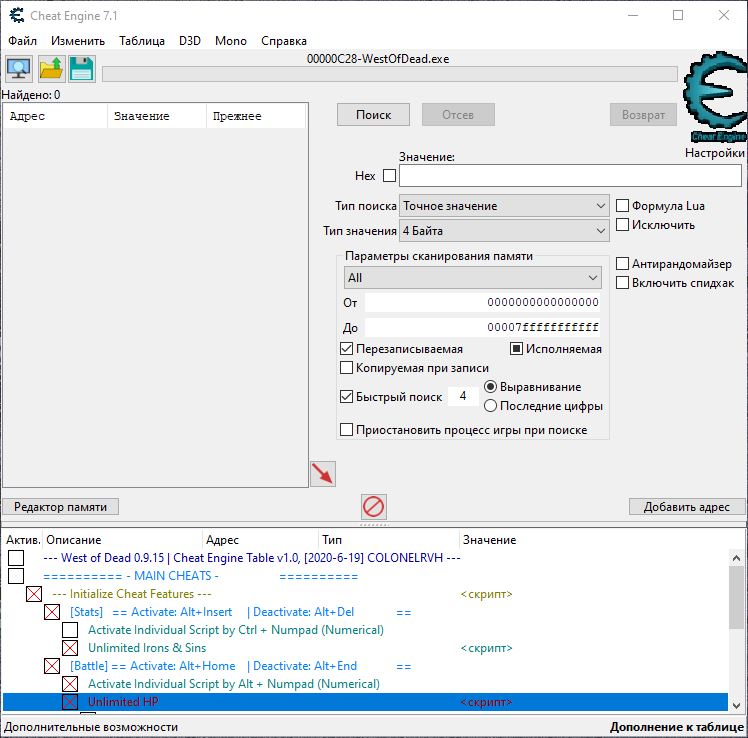Check the West of Dead table header box

click(16, 558)
